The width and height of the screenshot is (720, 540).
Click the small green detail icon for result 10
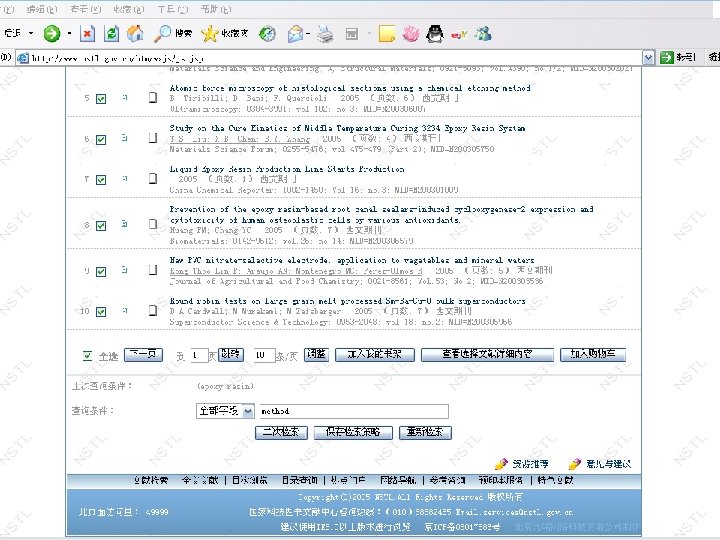(124, 310)
